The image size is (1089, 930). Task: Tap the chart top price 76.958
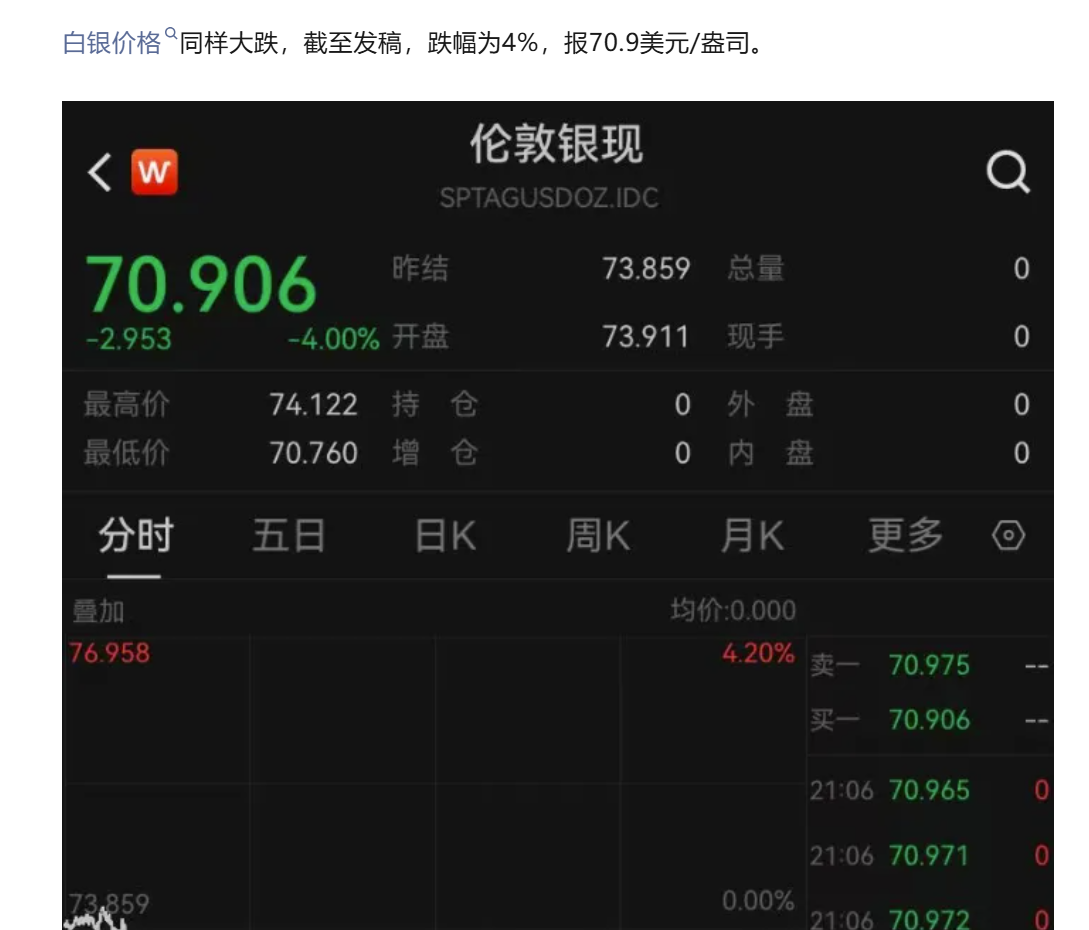(x=109, y=653)
